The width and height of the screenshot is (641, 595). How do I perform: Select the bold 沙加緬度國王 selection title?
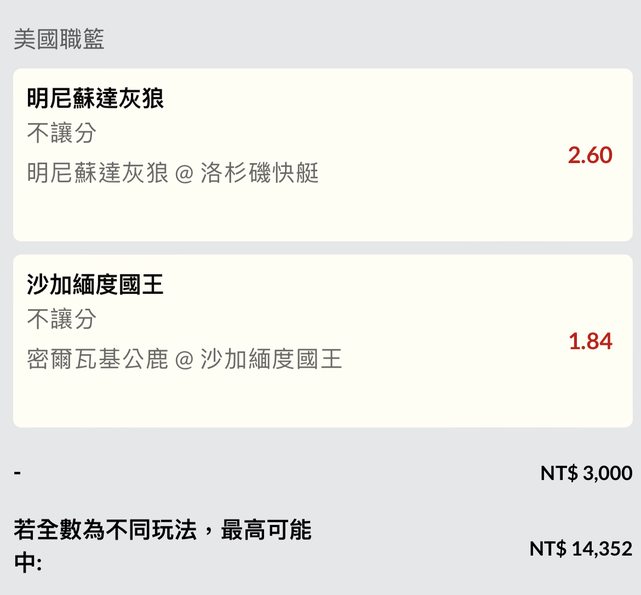(95, 285)
